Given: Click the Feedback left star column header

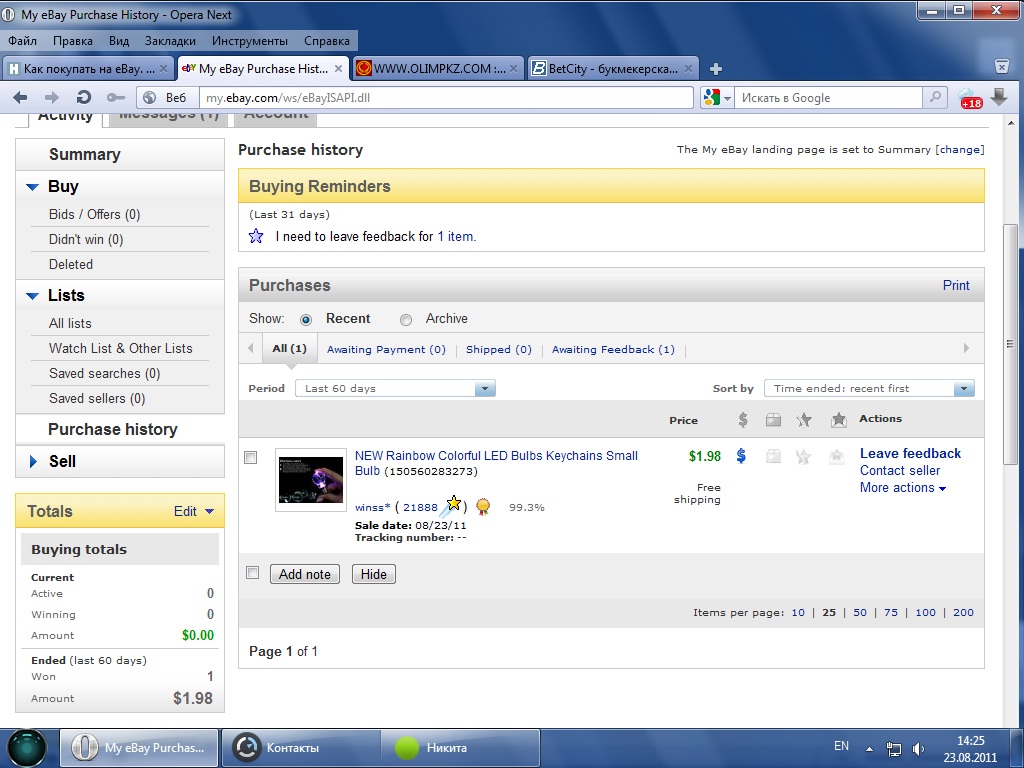Looking at the screenshot, I should (x=804, y=420).
